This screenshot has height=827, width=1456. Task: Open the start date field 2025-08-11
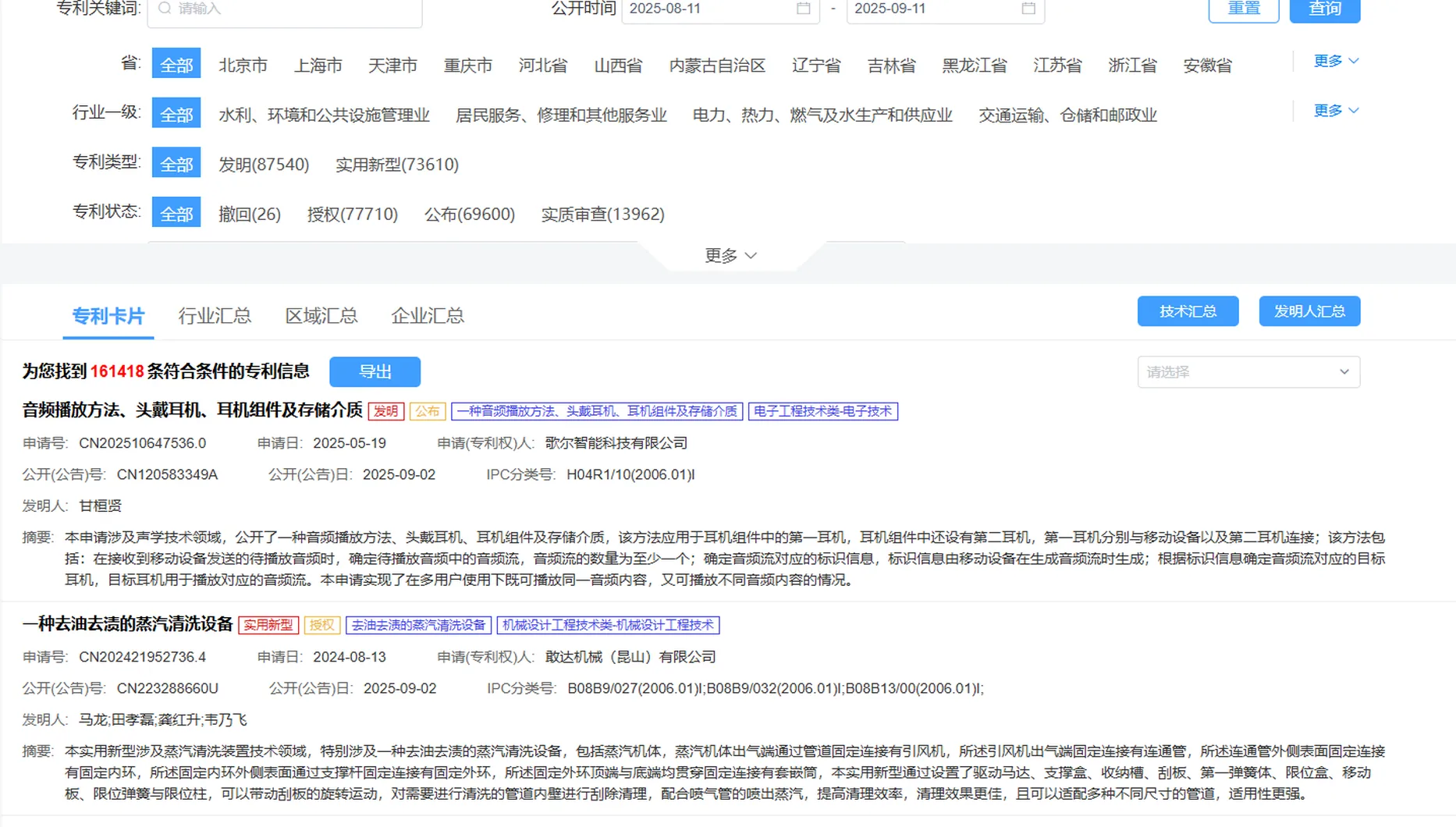coord(720,9)
